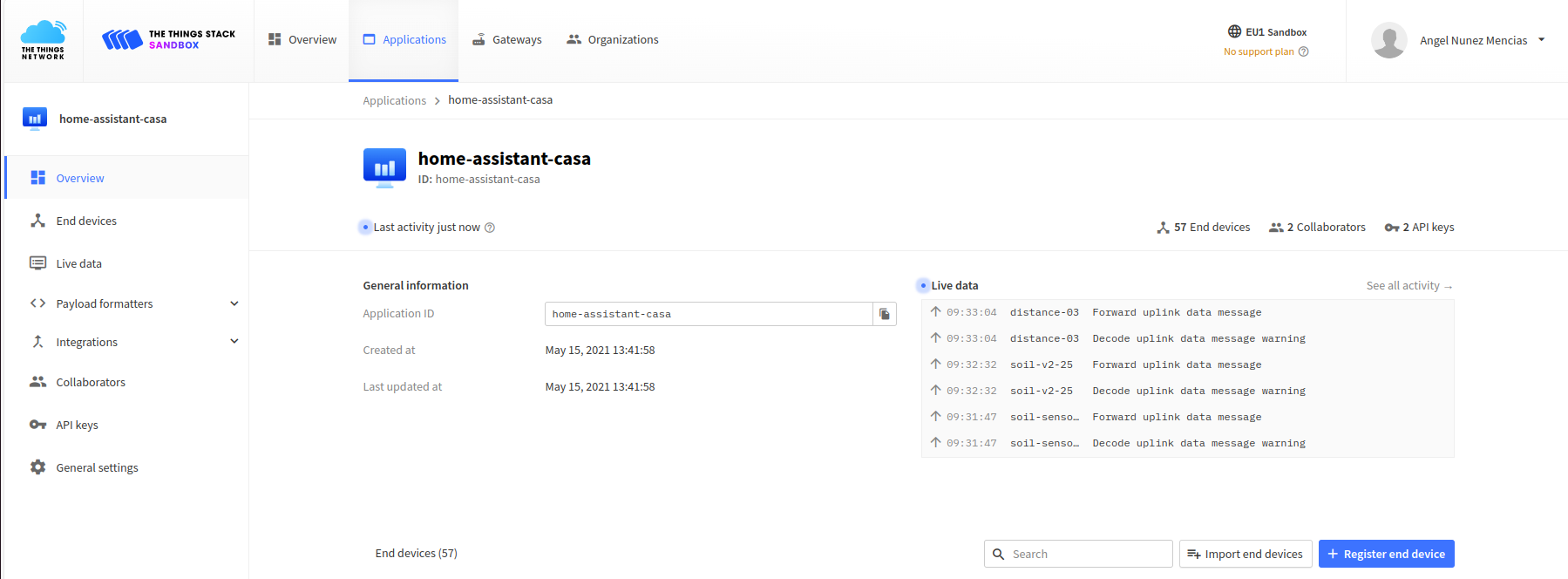Open End devices in the sidebar
The image size is (1568, 579).
(x=85, y=221)
